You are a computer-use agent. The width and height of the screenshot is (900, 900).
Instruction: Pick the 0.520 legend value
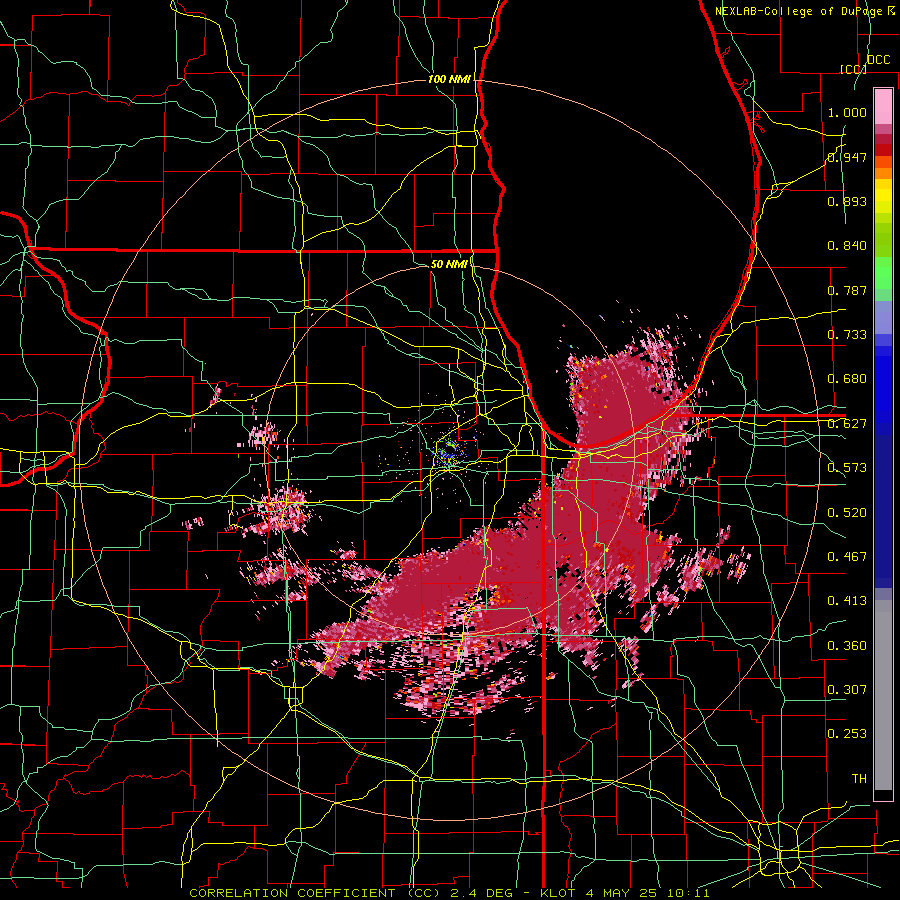tap(847, 513)
